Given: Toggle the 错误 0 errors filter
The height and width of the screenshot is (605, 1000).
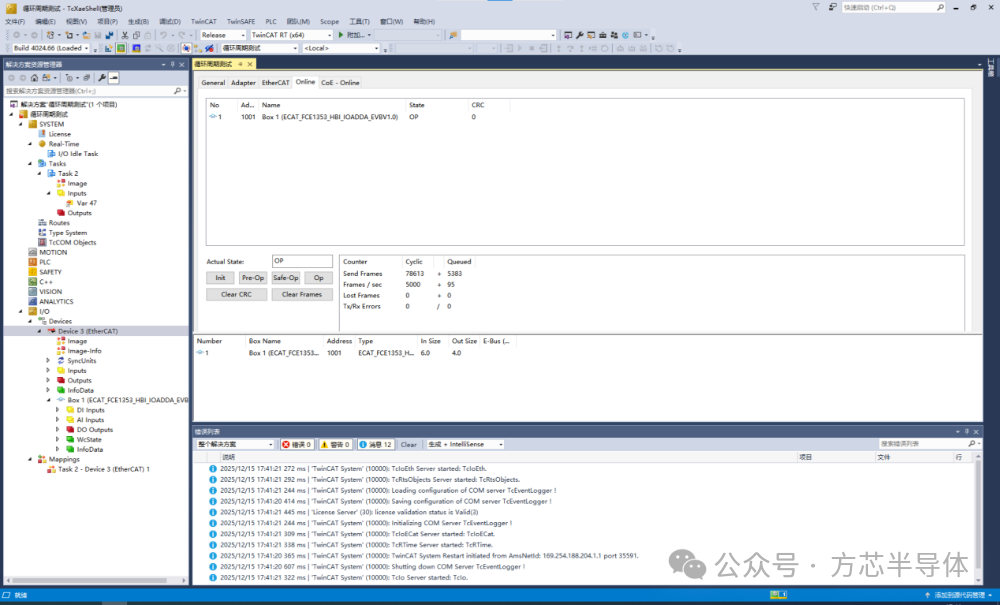Looking at the screenshot, I should point(297,444).
